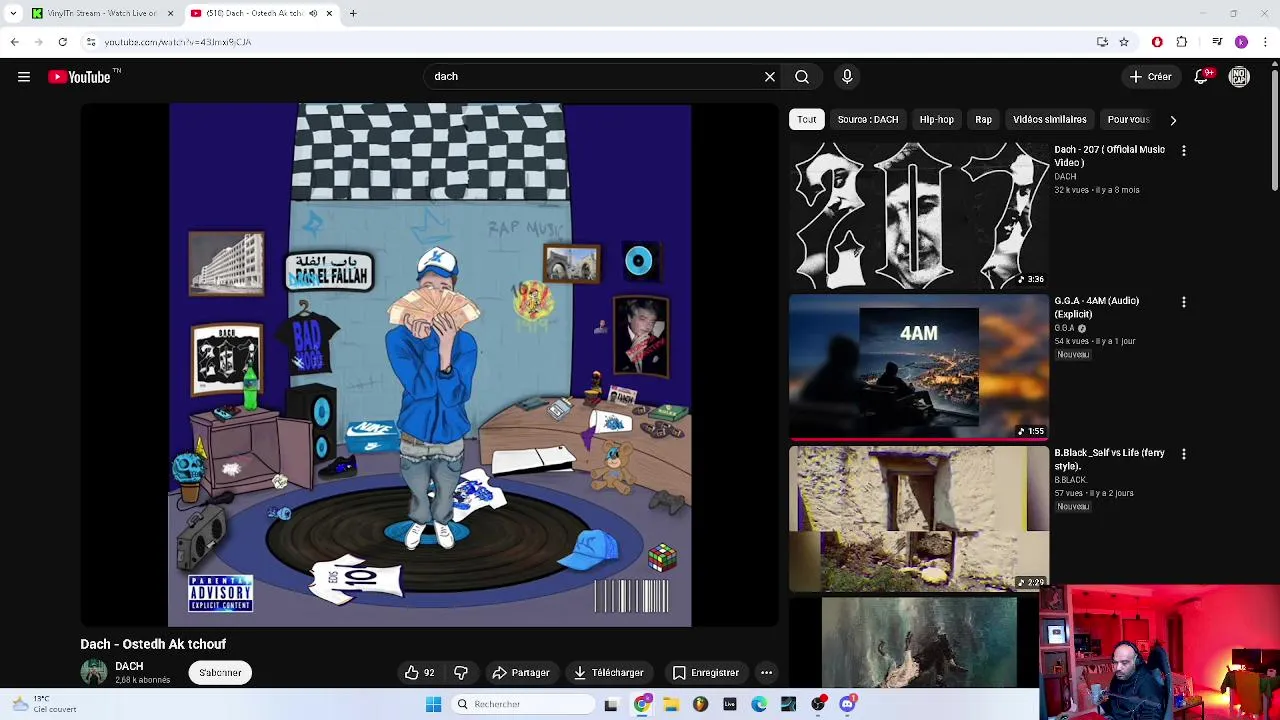Screen dimensions: 1280x720
Task: Open Ableton Live from taskbar
Action: [730, 705]
